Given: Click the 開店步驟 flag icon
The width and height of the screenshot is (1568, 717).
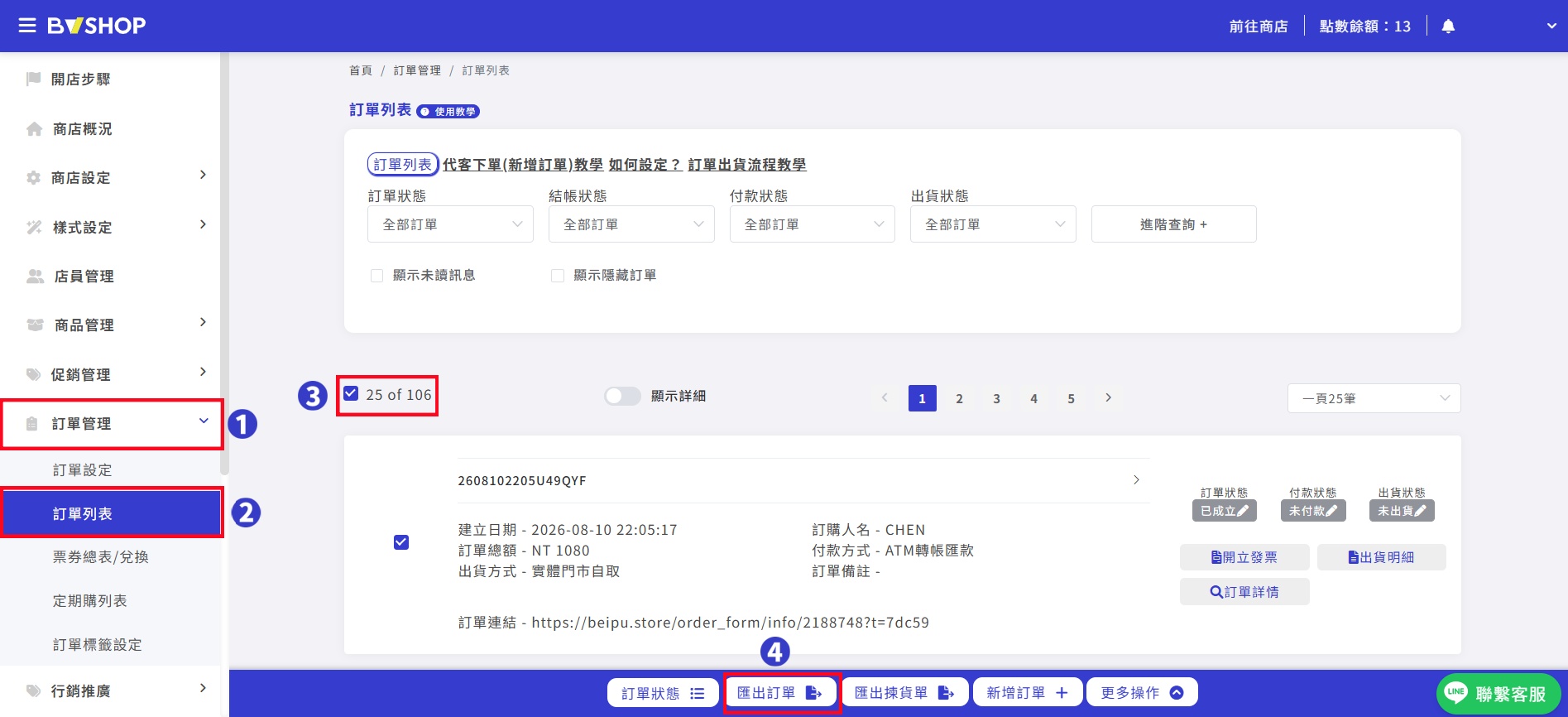Looking at the screenshot, I should click(34, 79).
